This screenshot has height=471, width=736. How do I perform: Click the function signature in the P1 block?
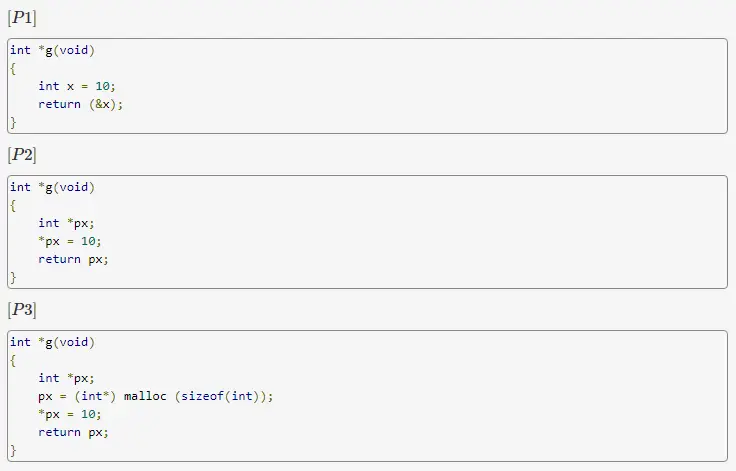tap(52, 50)
